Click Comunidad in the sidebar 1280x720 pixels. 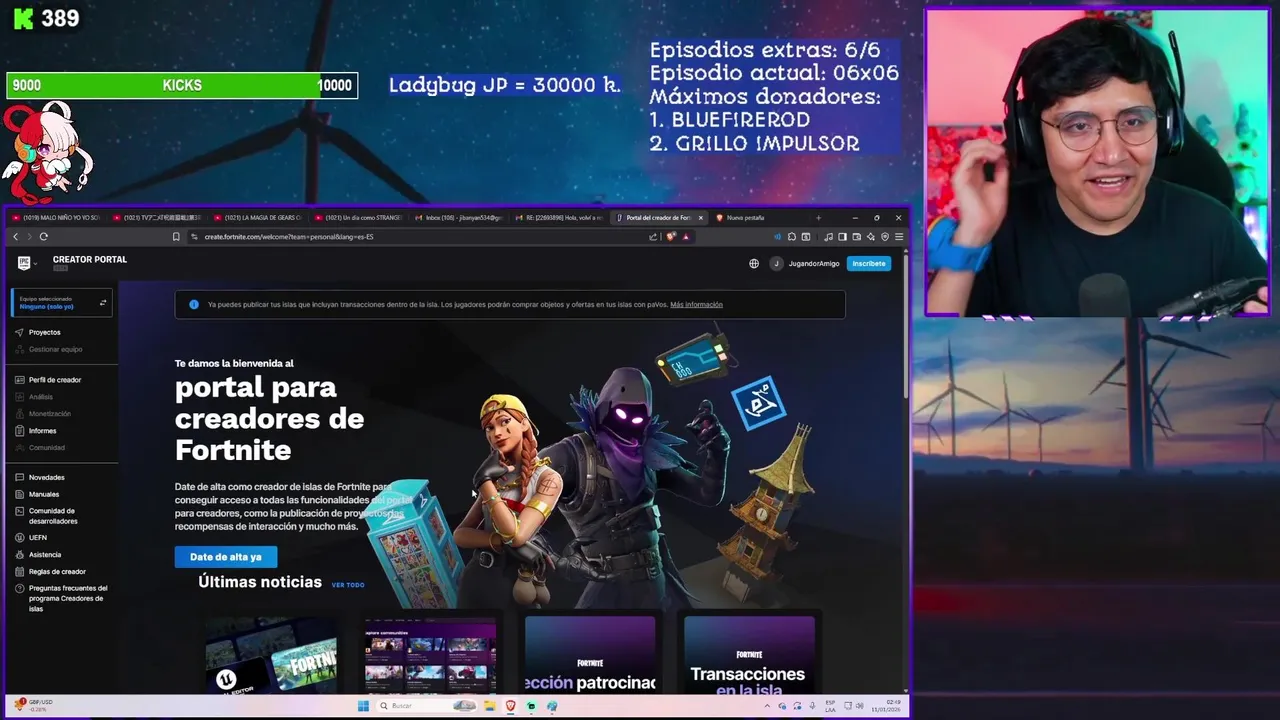pos(47,448)
